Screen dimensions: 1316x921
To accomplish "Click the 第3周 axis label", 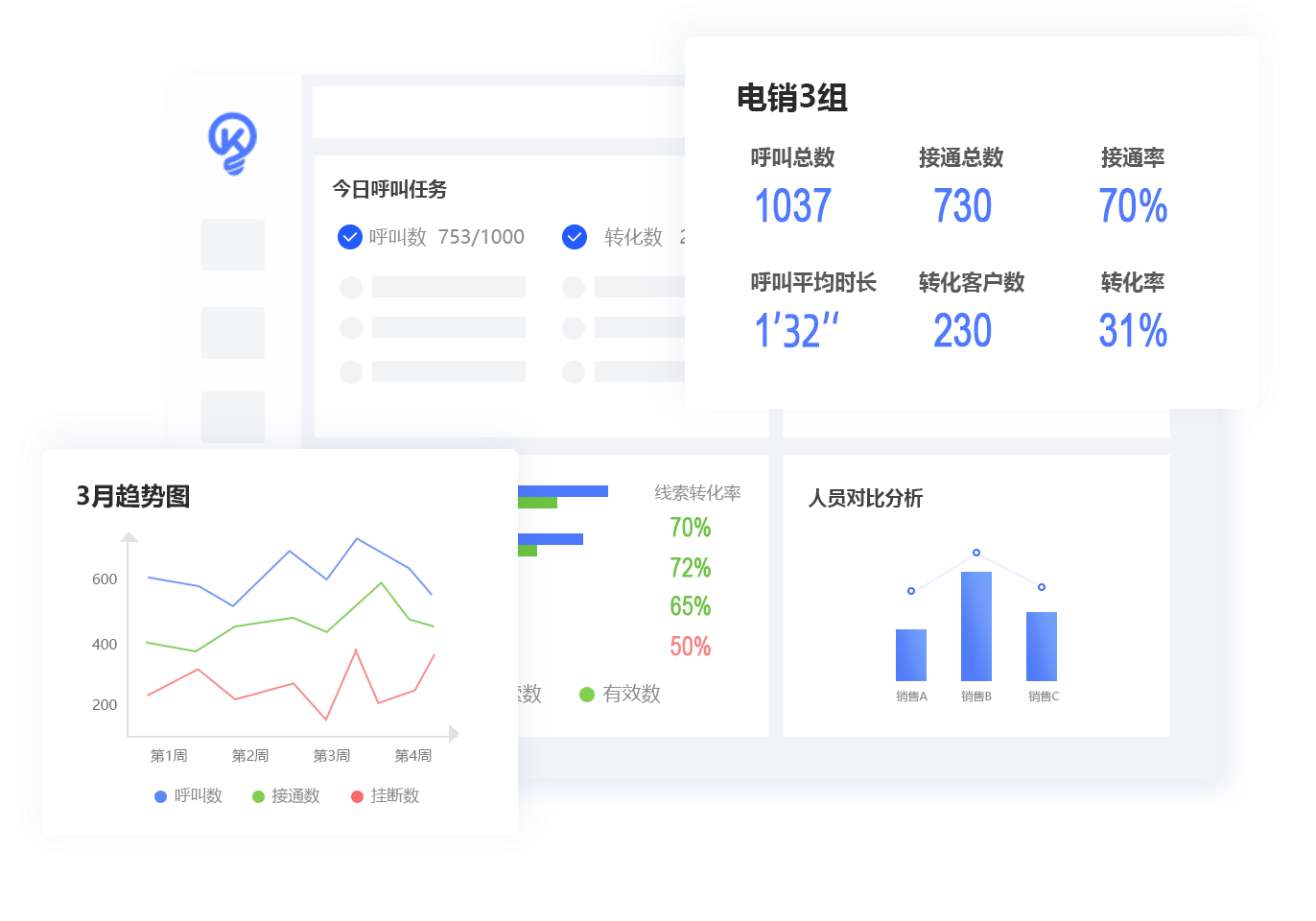I will pos(332,756).
